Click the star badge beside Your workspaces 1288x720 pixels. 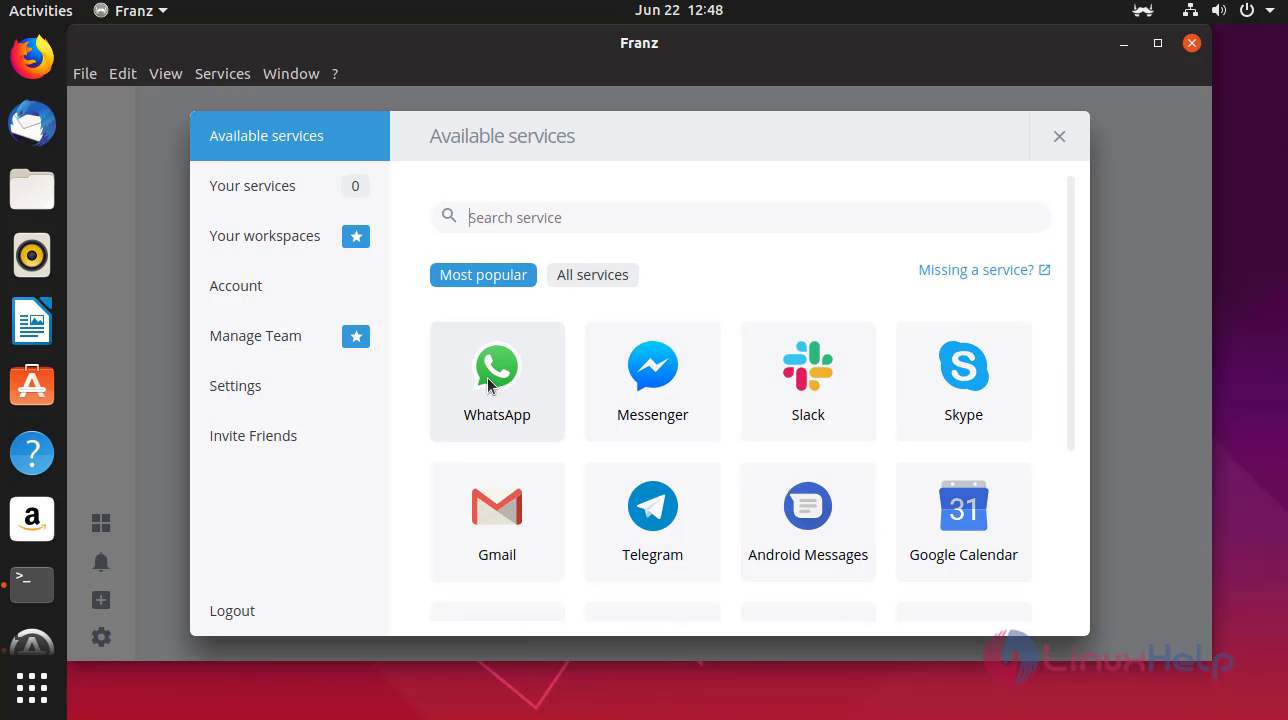pos(356,236)
